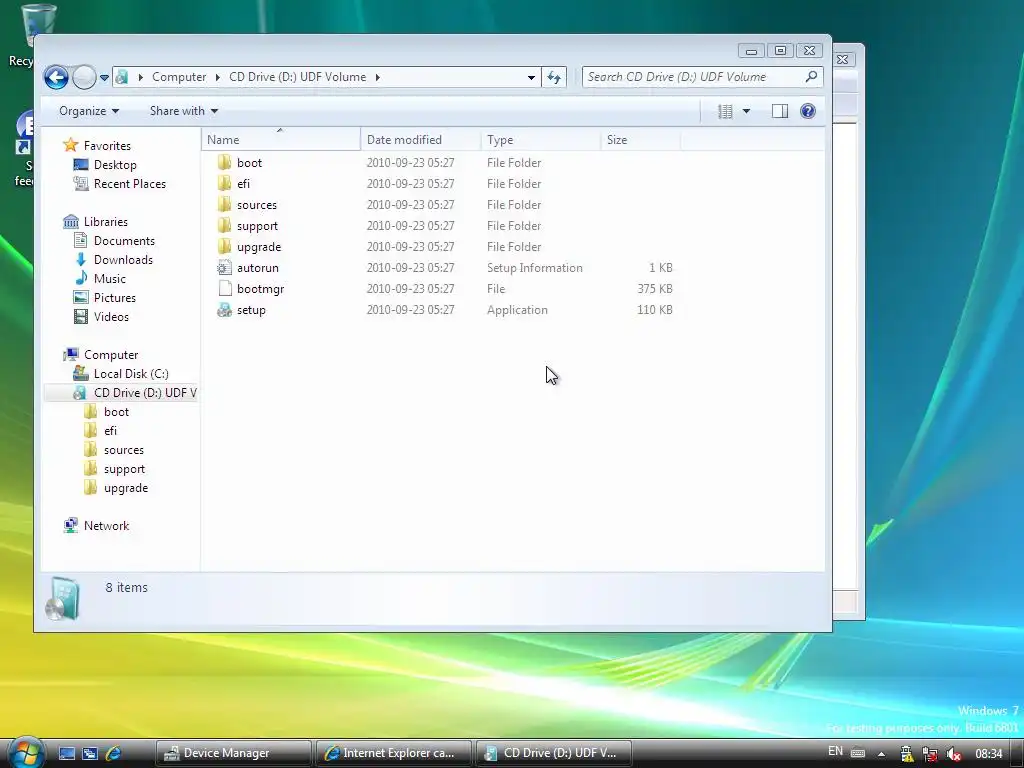Viewport: 1024px width, 768px height.
Task: Open the Pictures library
Action: click(114, 297)
